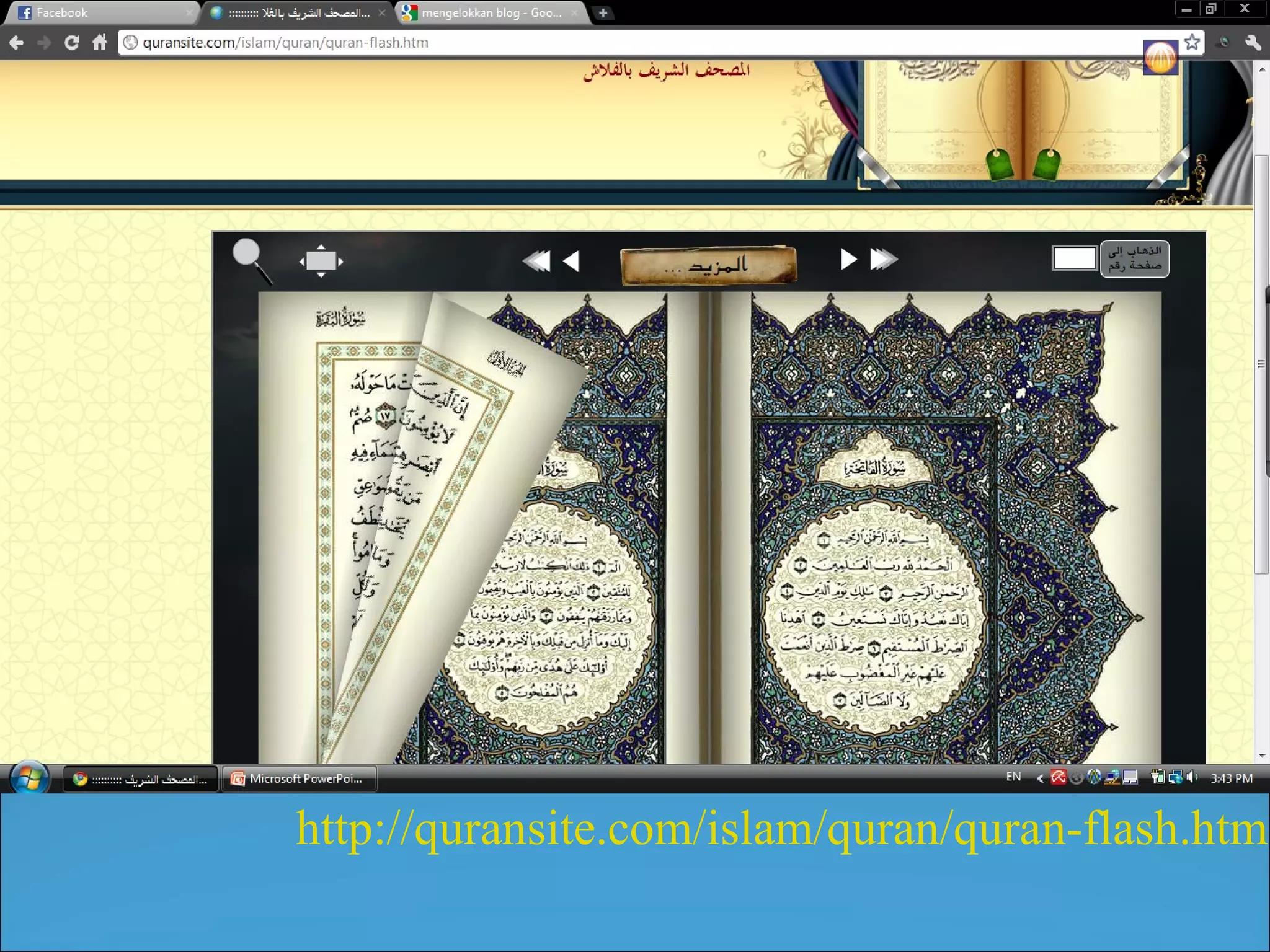
Task: Reload the page with refresh icon
Action: tap(72, 43)
